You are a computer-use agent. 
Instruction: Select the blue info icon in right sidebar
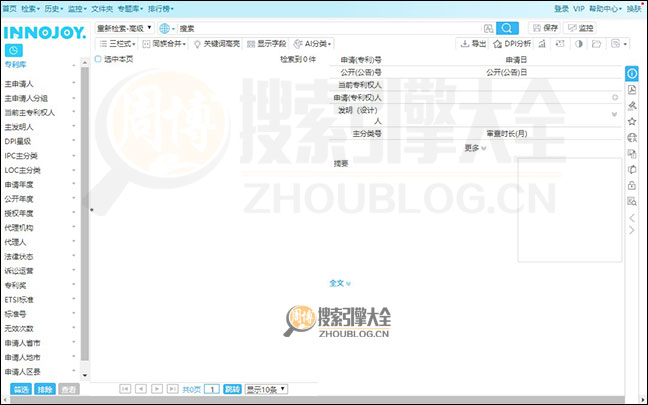point(632,74)
